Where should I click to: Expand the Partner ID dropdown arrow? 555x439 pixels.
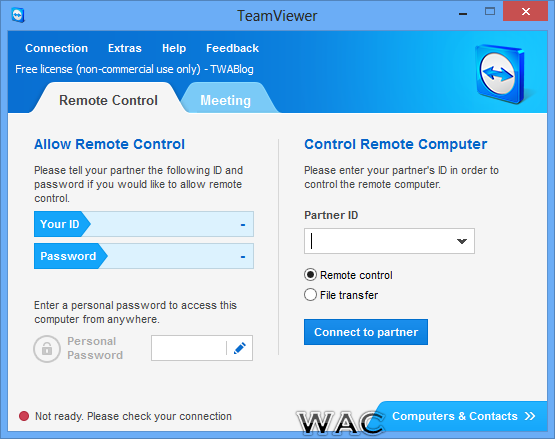(x=462, y=241)
